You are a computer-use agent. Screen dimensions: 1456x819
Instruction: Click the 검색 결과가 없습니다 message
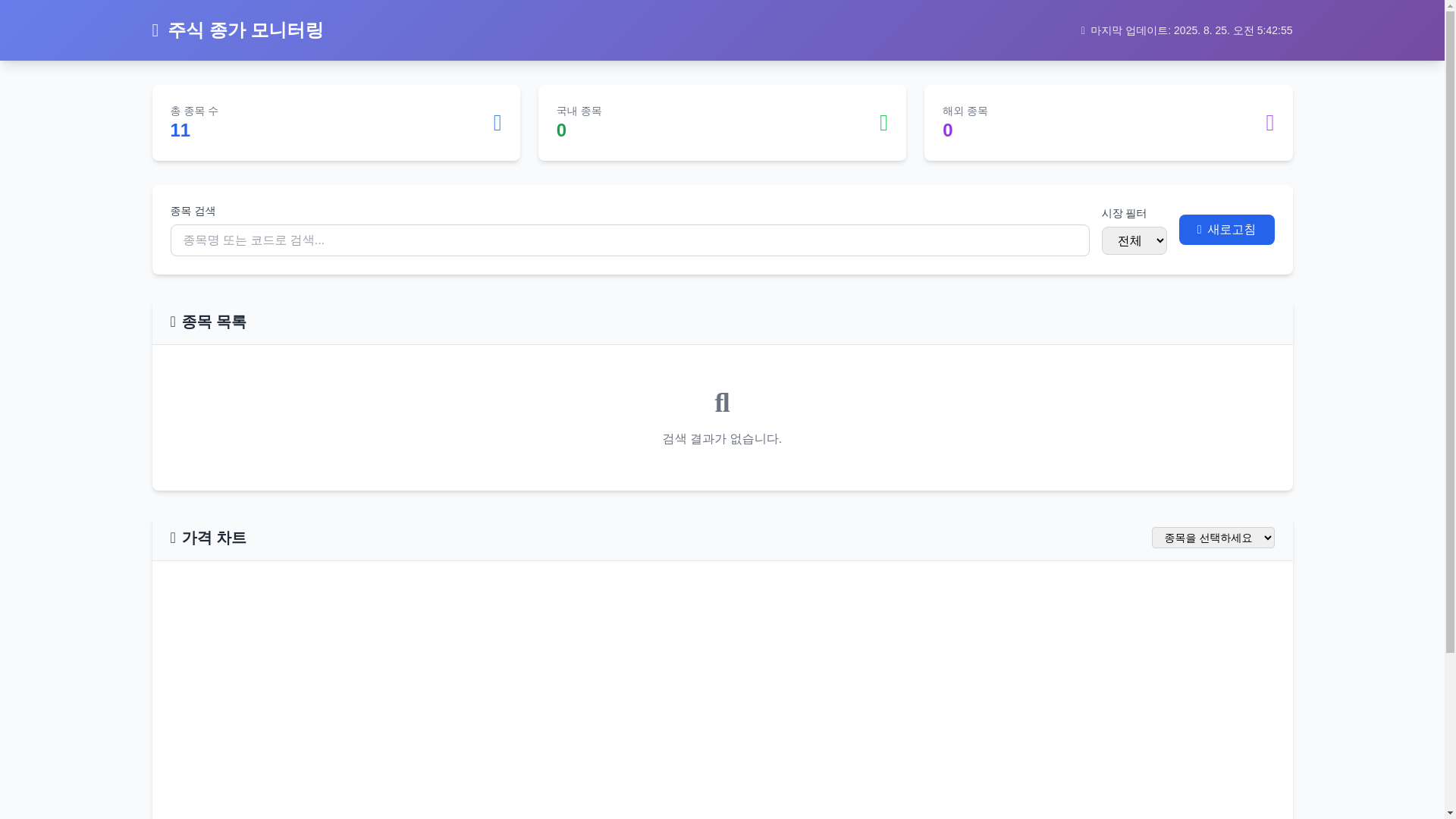tap(722, 439)
